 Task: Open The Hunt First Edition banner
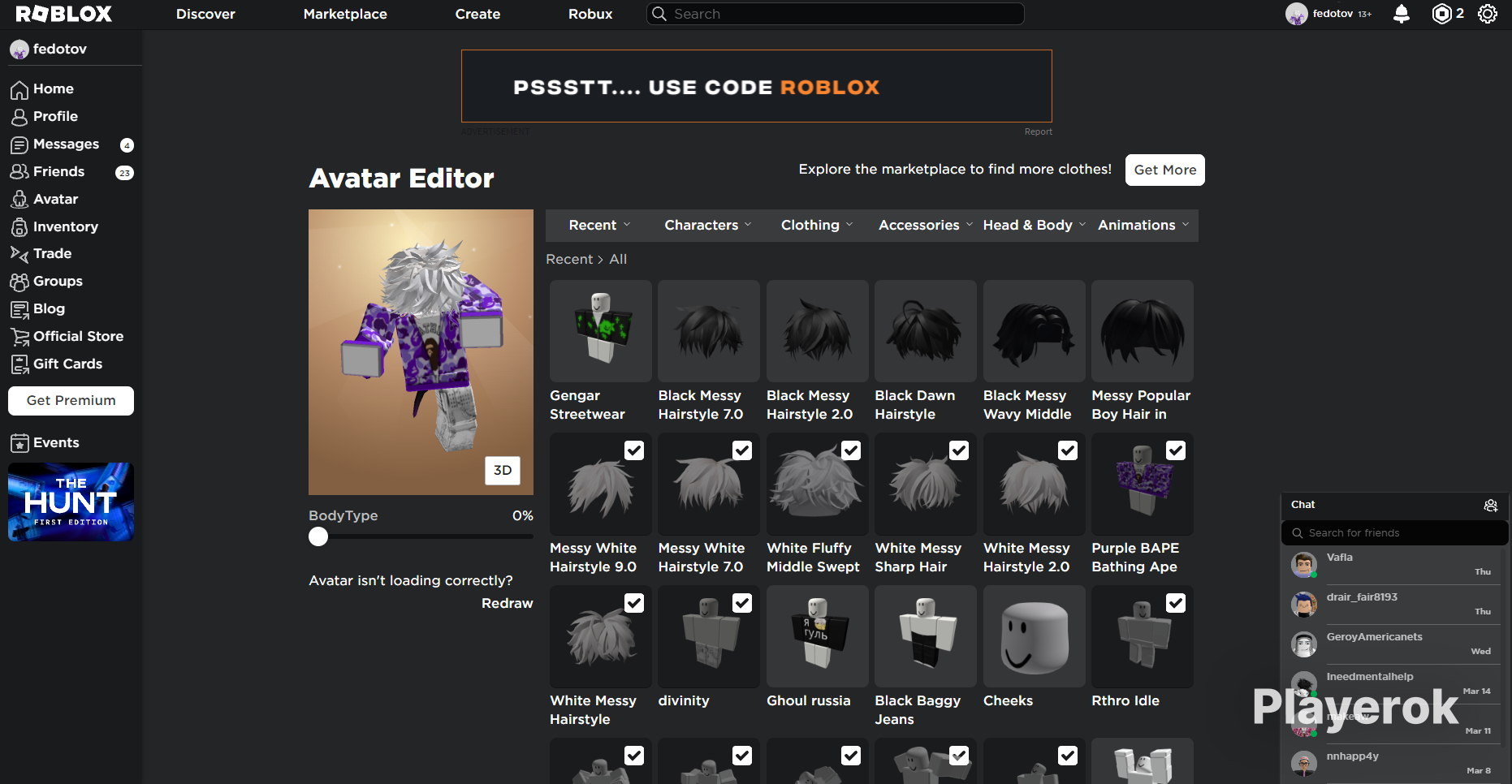point(71,502)
